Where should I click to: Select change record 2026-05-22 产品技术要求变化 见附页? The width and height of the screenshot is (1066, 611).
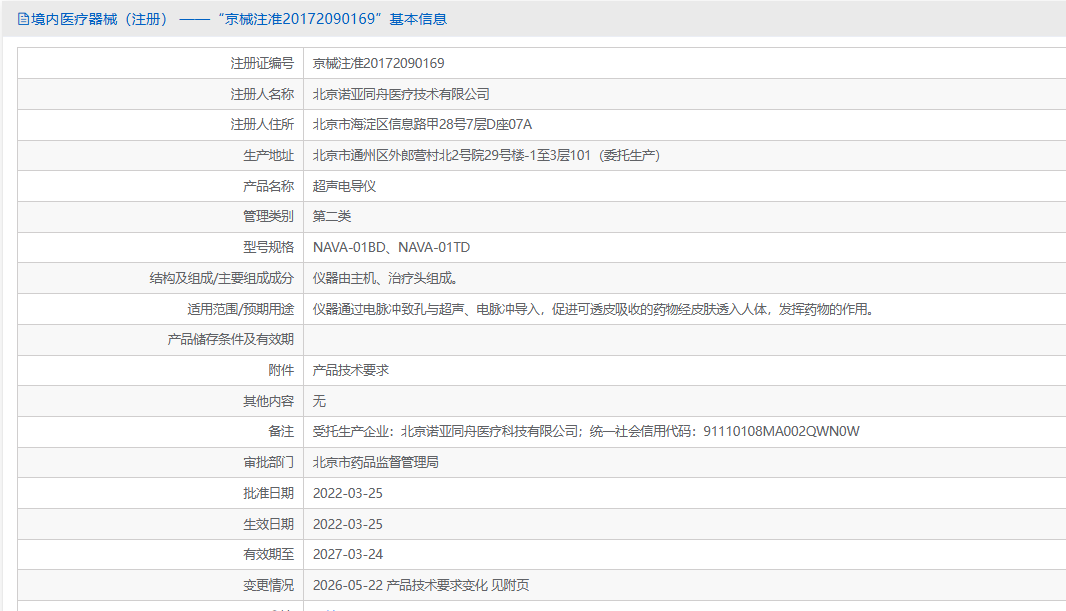click(421, 585)
